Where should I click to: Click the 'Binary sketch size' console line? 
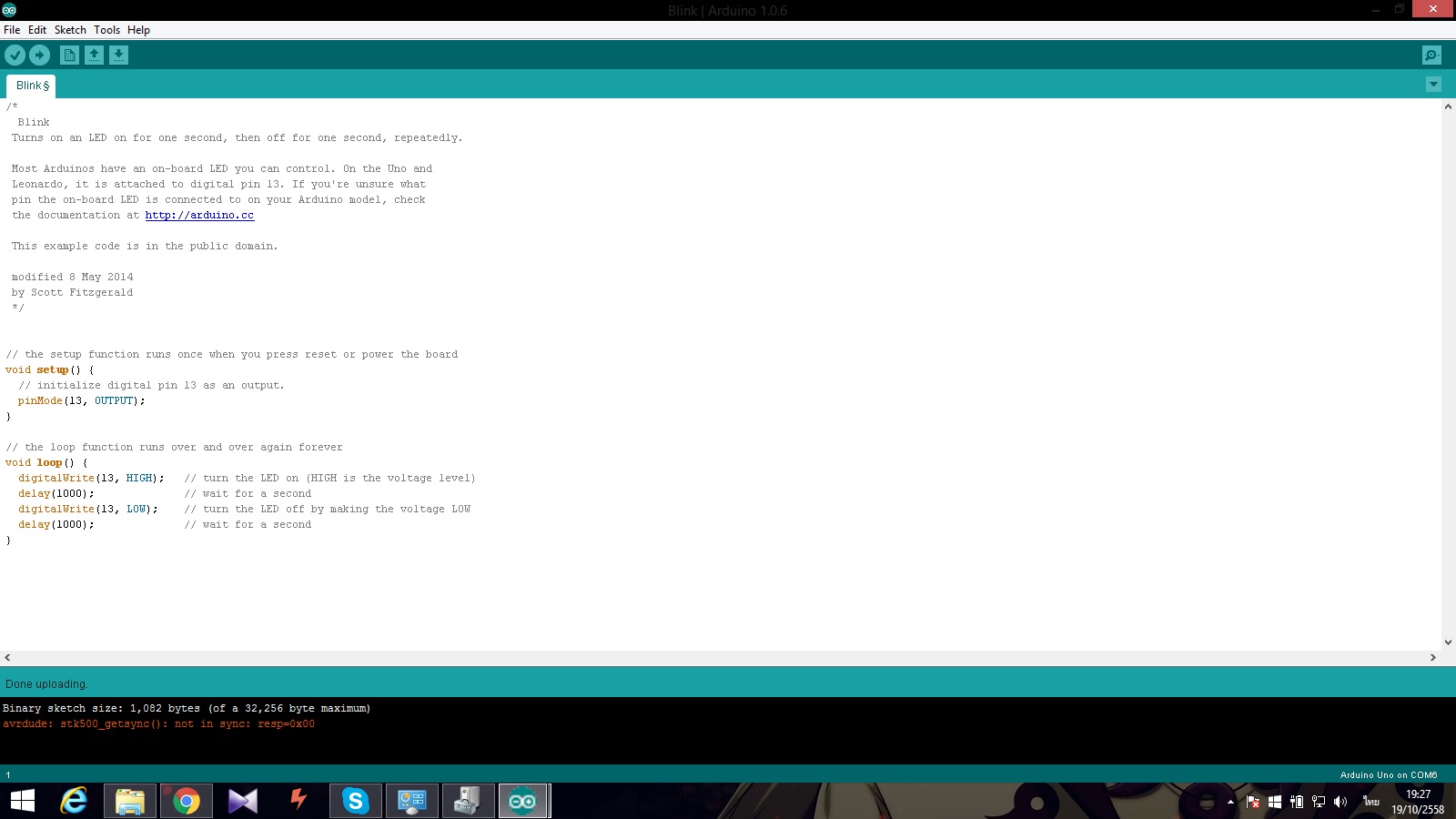187,709
